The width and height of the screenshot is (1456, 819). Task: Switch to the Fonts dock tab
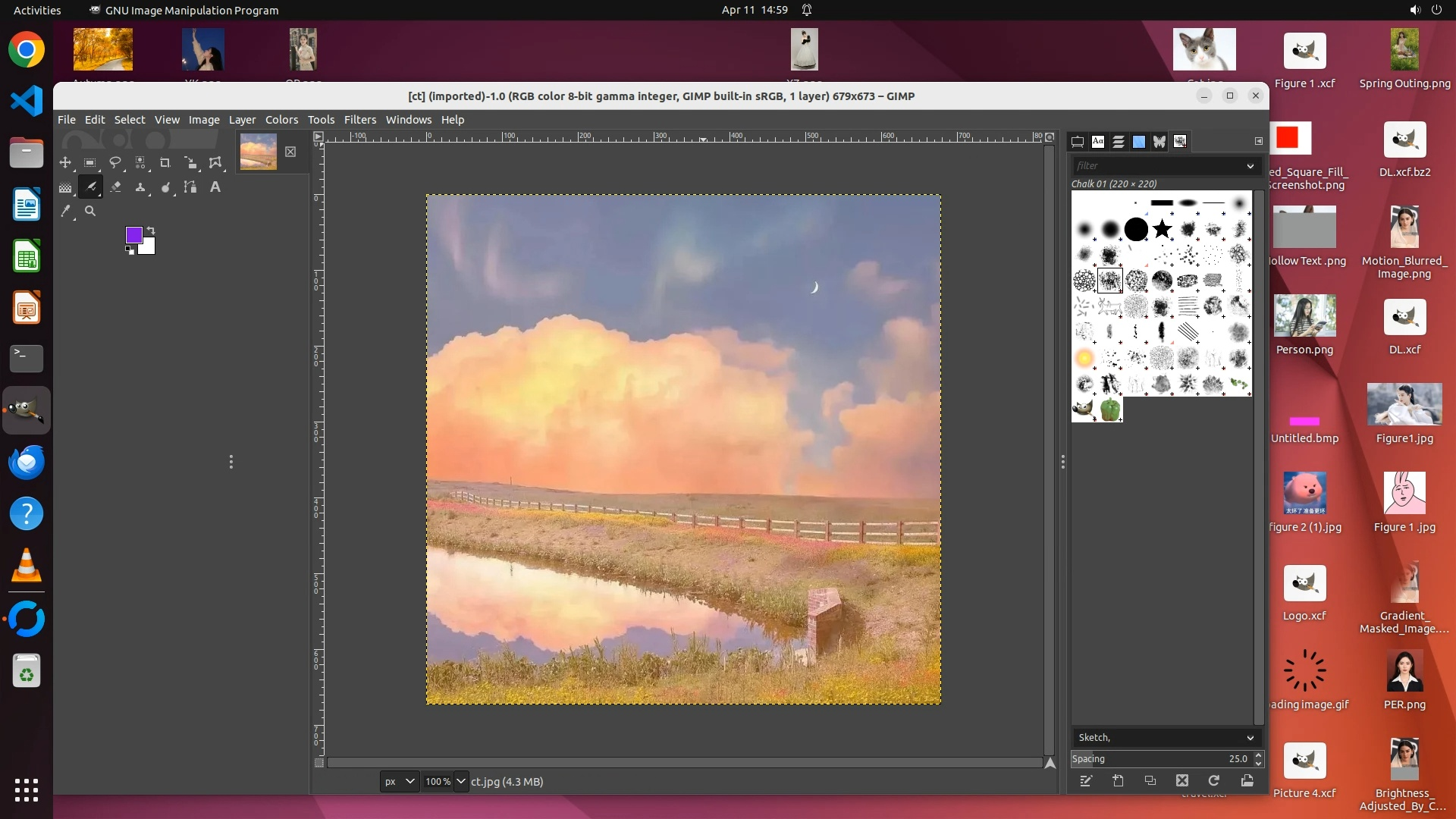point(1098,141)
